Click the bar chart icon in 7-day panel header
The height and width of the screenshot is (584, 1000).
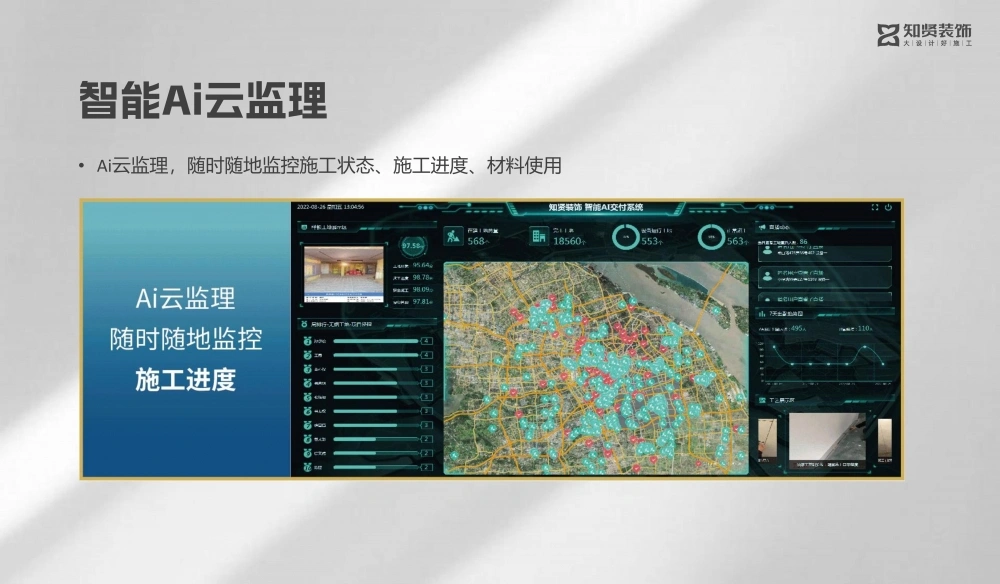click(761, 314)
